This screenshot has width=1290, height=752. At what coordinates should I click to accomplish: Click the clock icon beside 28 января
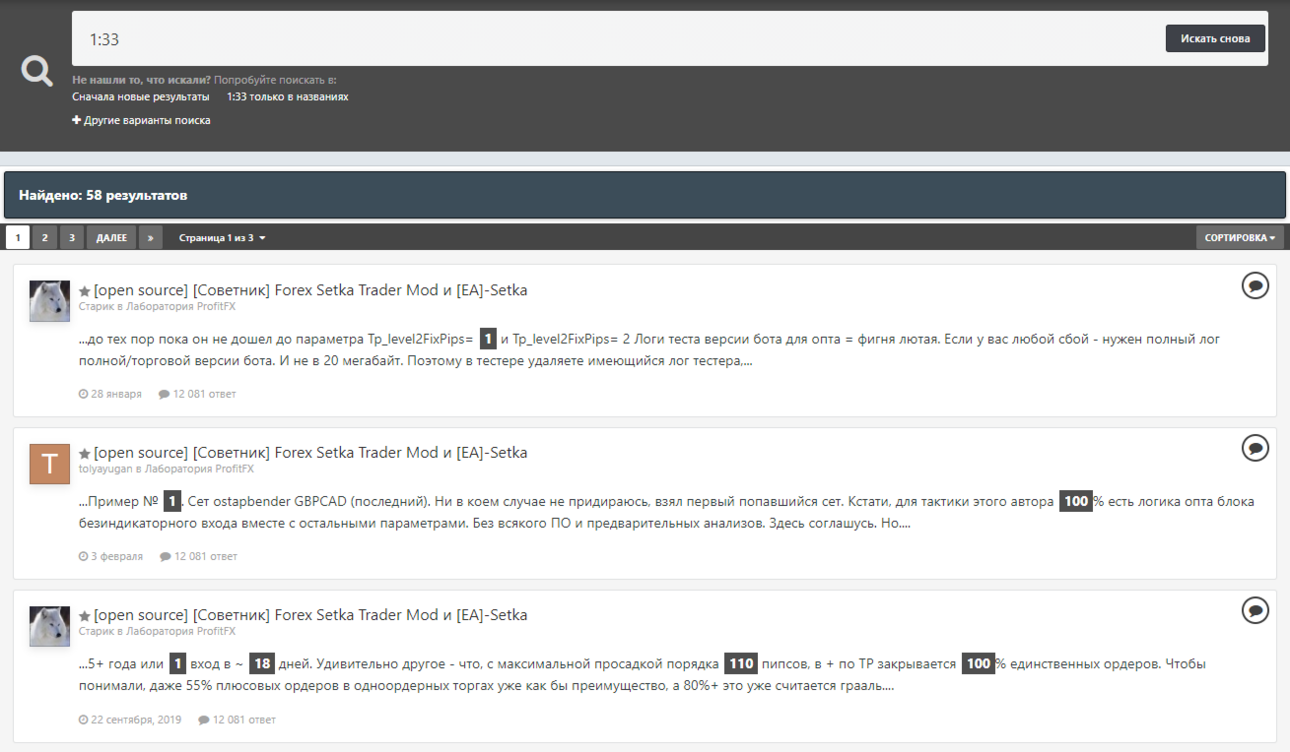pos(83,394)
